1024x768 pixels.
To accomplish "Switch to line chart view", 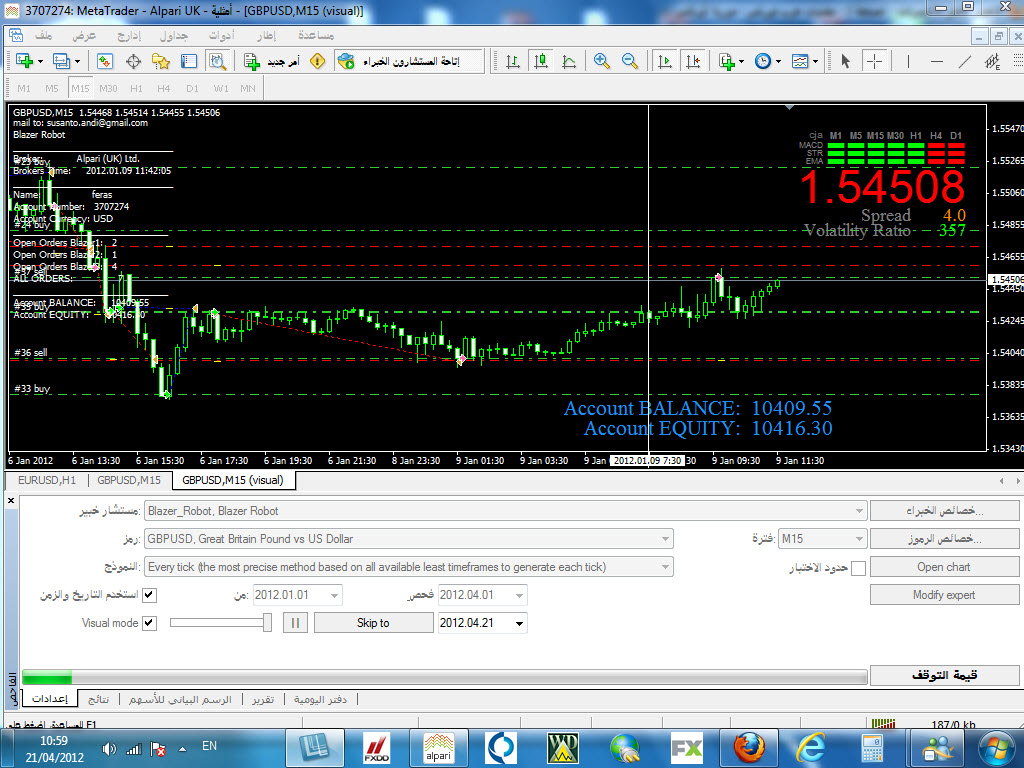I will (569, 61).
